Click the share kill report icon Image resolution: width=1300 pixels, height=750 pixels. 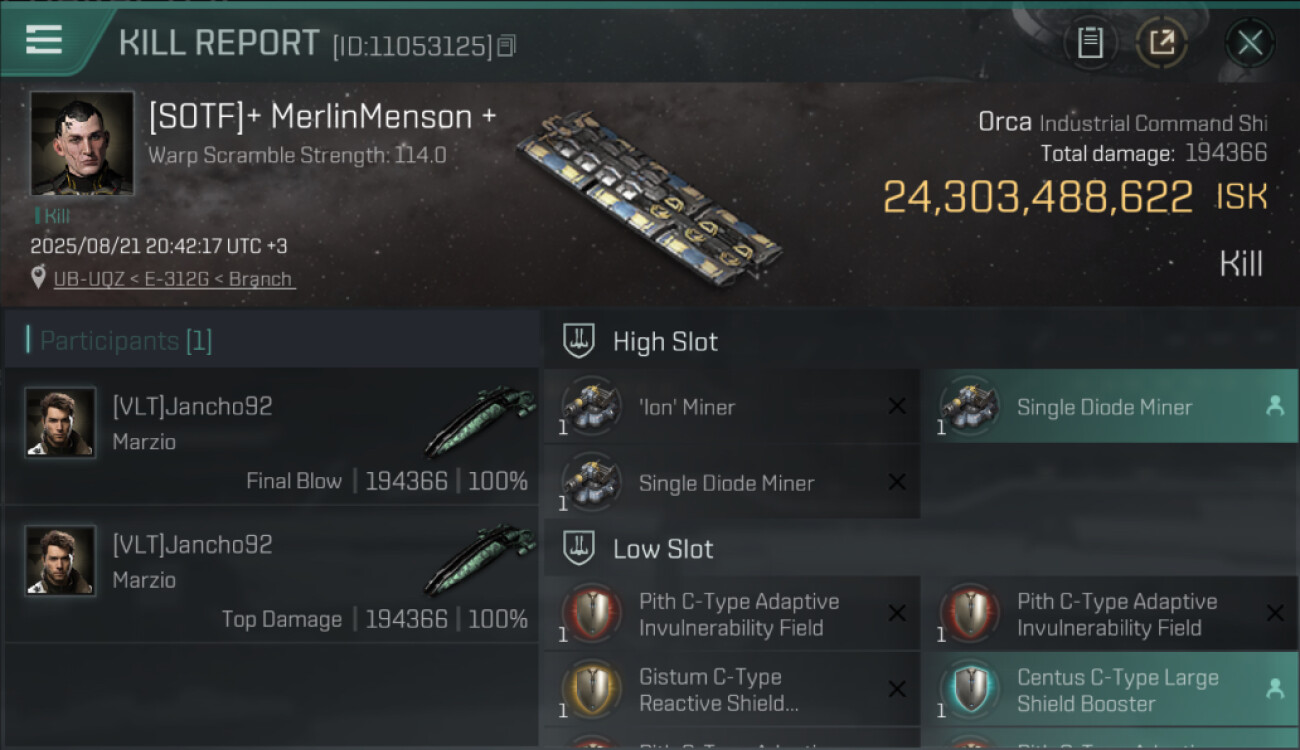pyautogui.click(x=1161, y=42)
